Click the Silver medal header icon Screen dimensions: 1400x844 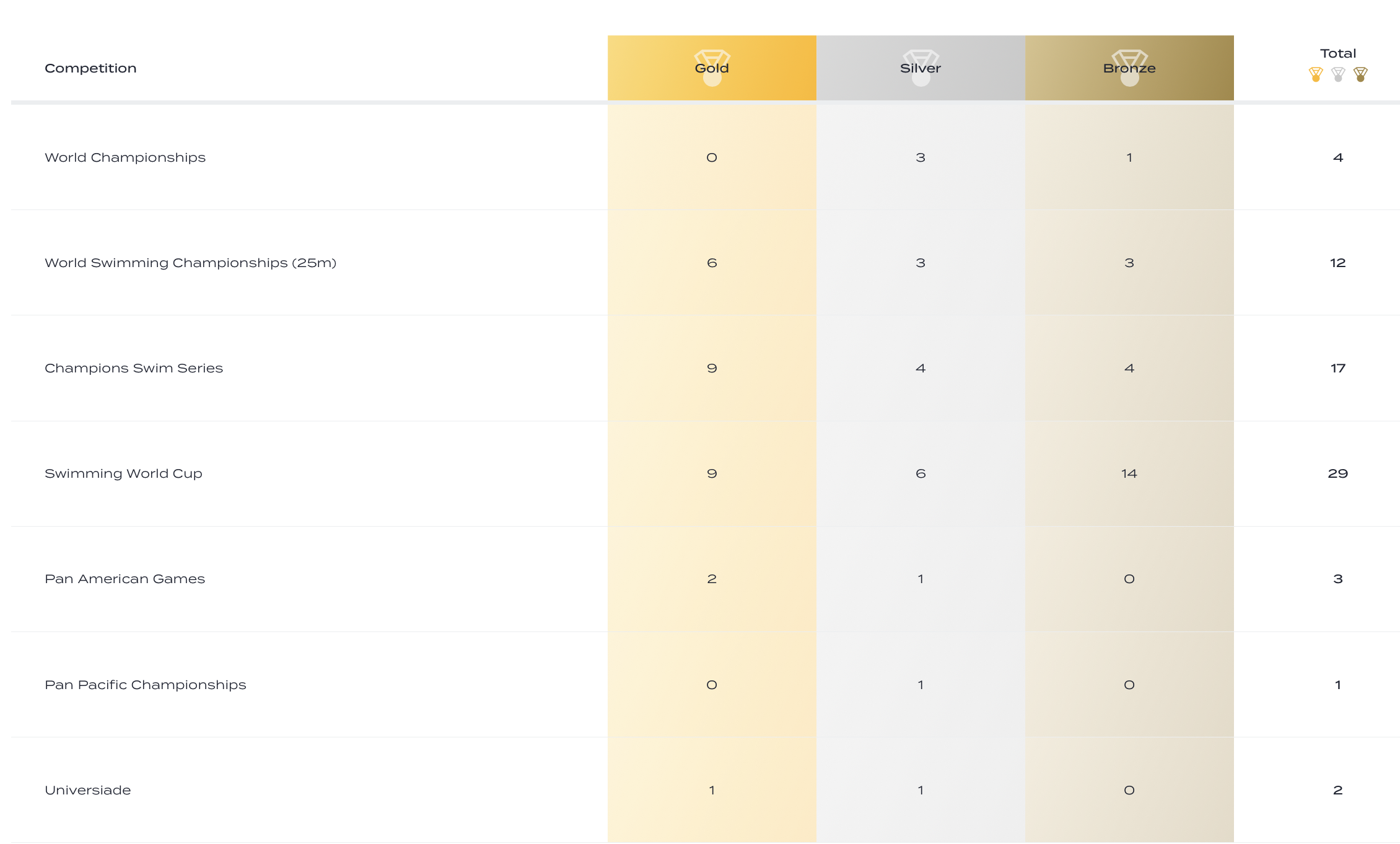point(921,67)
